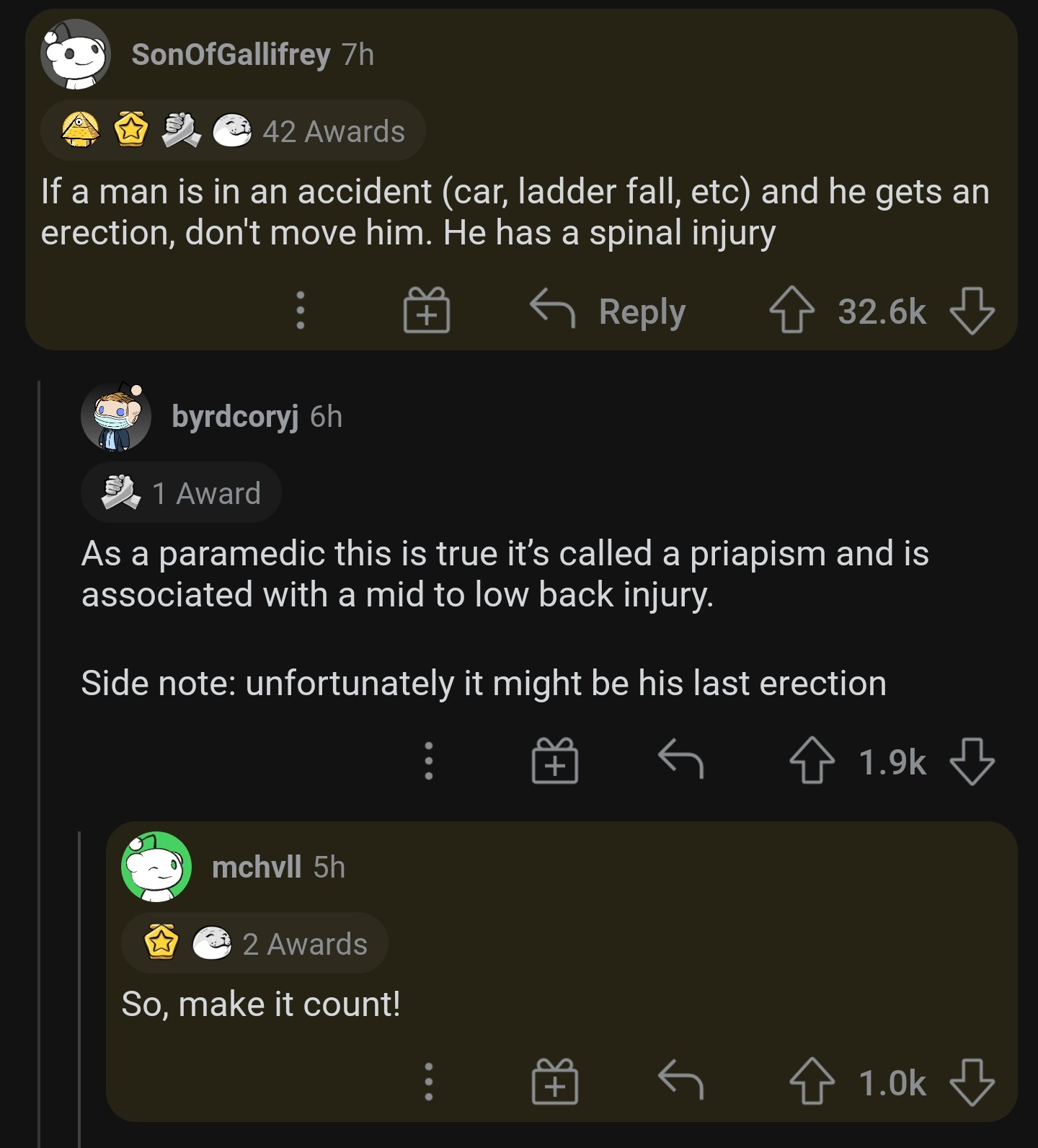Screen dimensions: 1038x1148
Task: Open overflow menu on SonOfGallifrey's comment
Action: point(301,312)
